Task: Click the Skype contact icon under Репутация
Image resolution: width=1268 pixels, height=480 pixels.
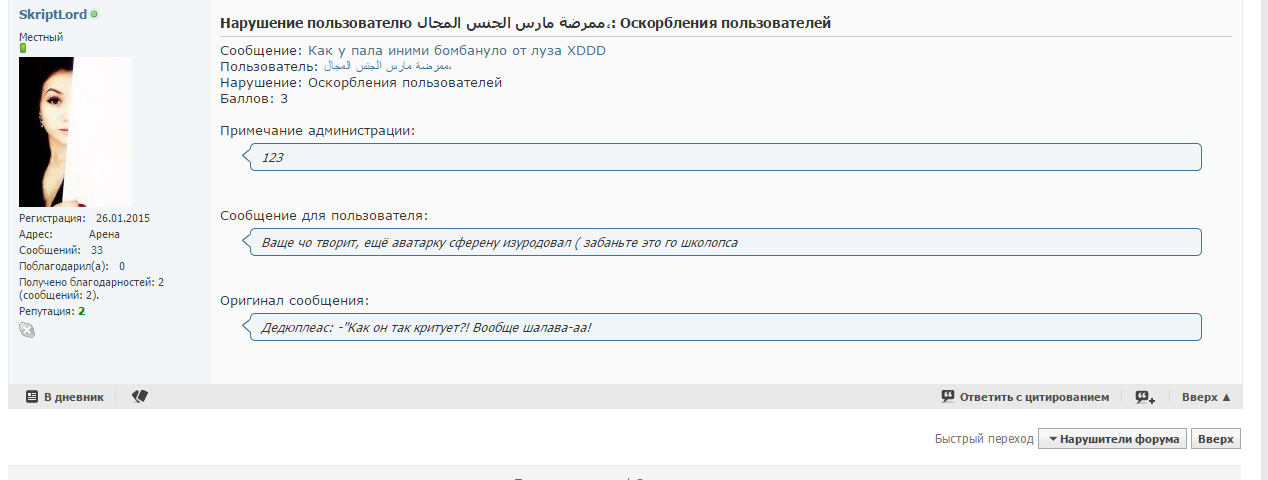Action: point(27,330)
